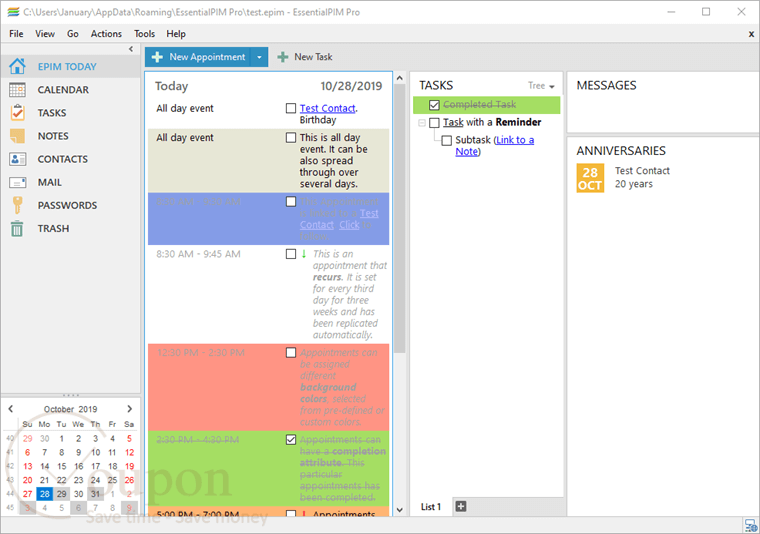This screenshot has height=534, width=760.
Task: Click the sync status icon in status bar
Action: click(x=751, y=525)
